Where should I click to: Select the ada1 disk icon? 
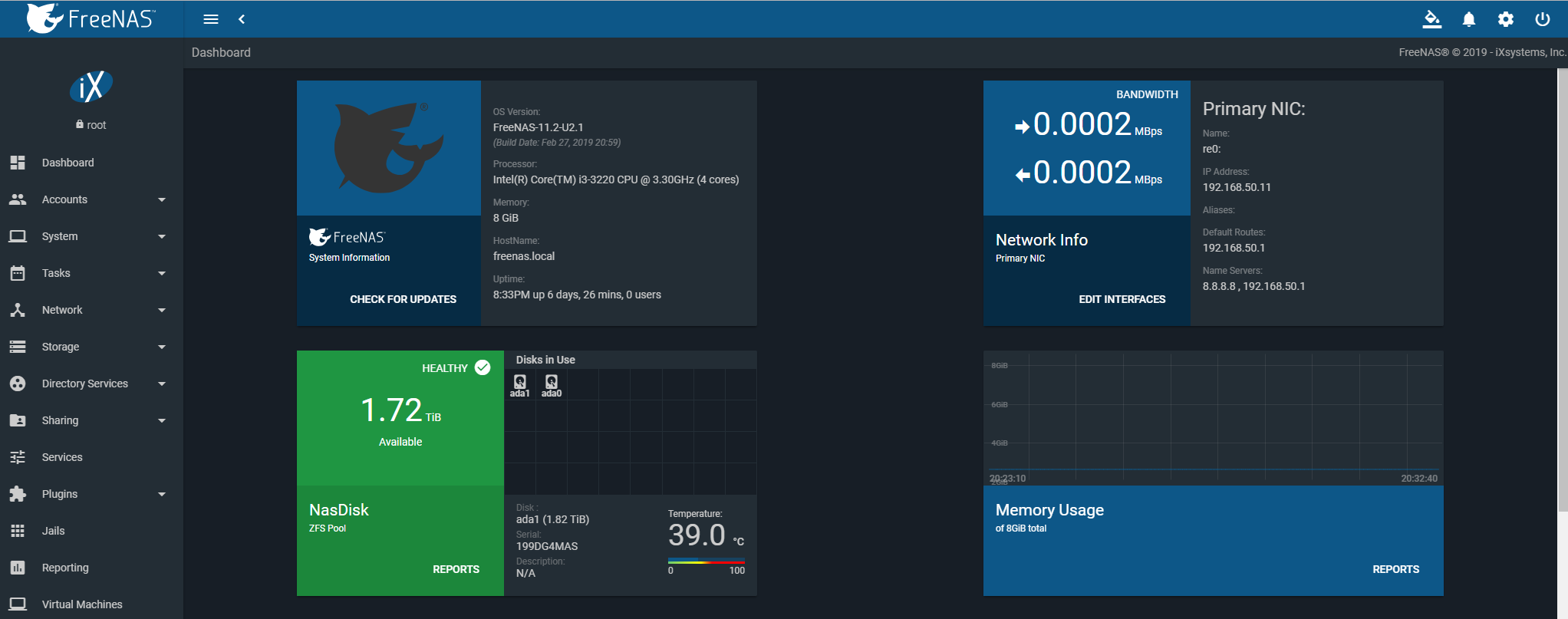point(520,385)
